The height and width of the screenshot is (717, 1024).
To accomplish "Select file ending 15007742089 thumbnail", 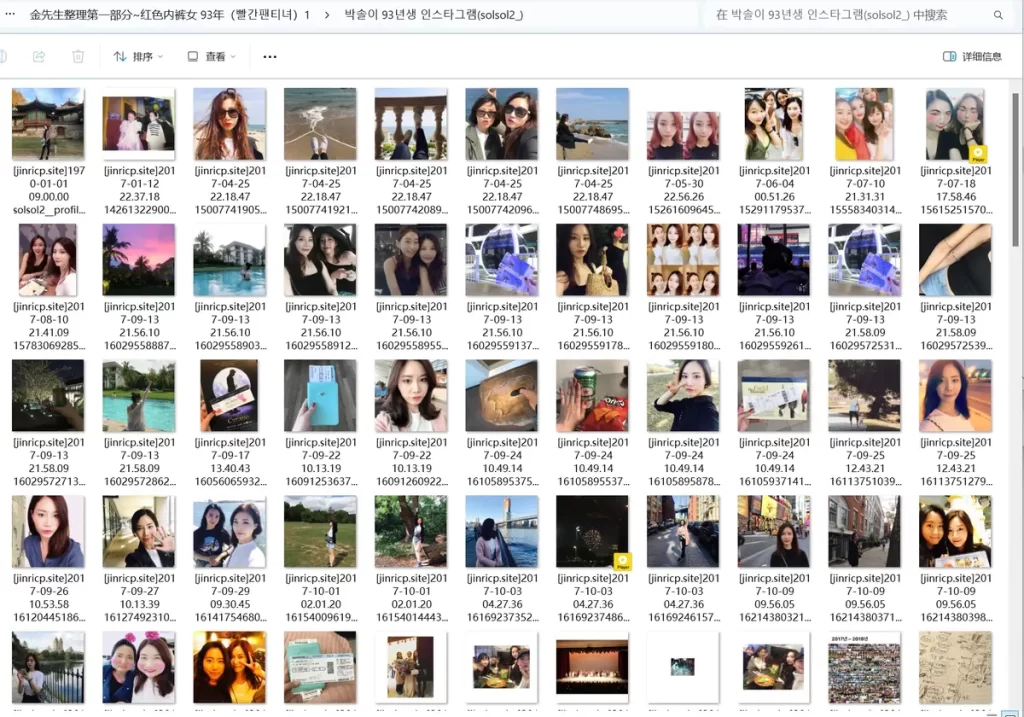I will [x=411, y=124].
